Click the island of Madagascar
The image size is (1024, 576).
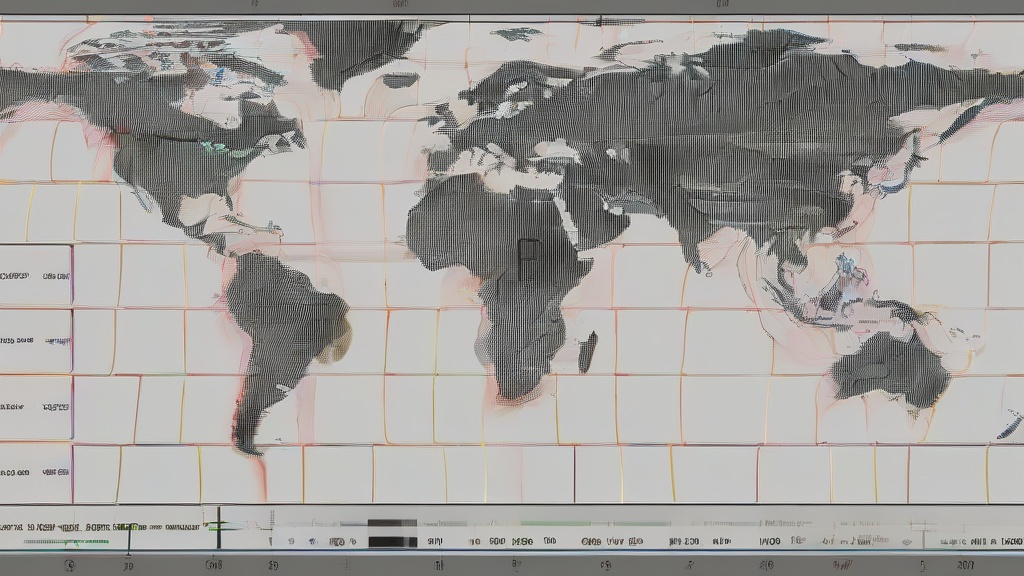[x=588, y=352]
